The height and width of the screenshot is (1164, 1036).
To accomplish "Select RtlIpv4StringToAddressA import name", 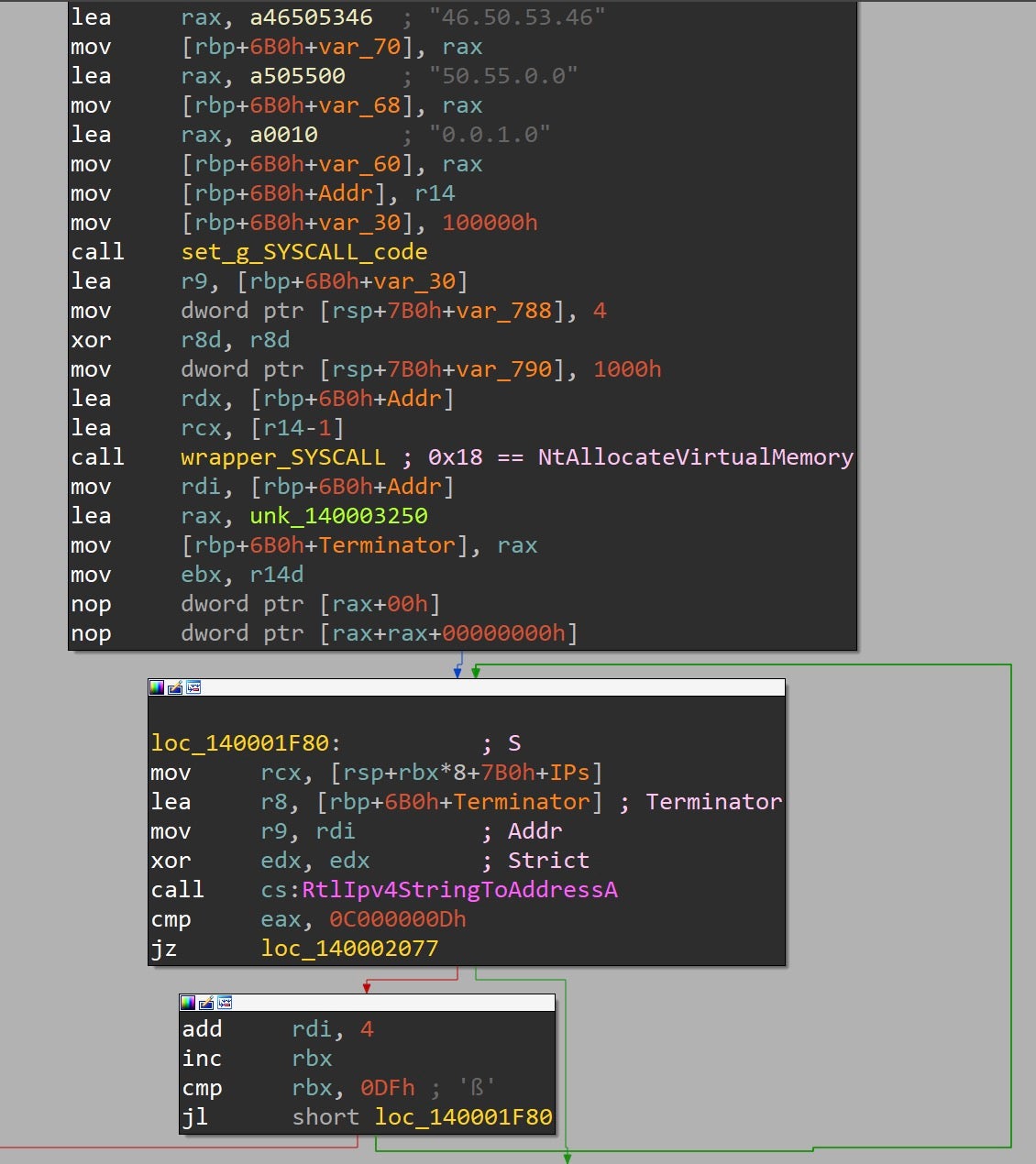I will 459,890.
